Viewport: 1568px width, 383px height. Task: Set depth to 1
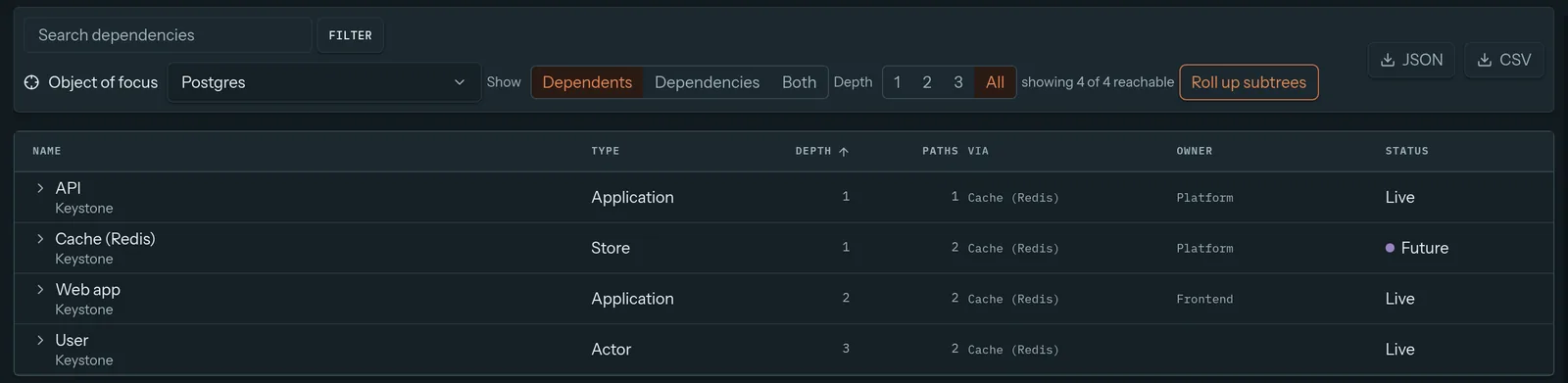(x=897, y=82)
